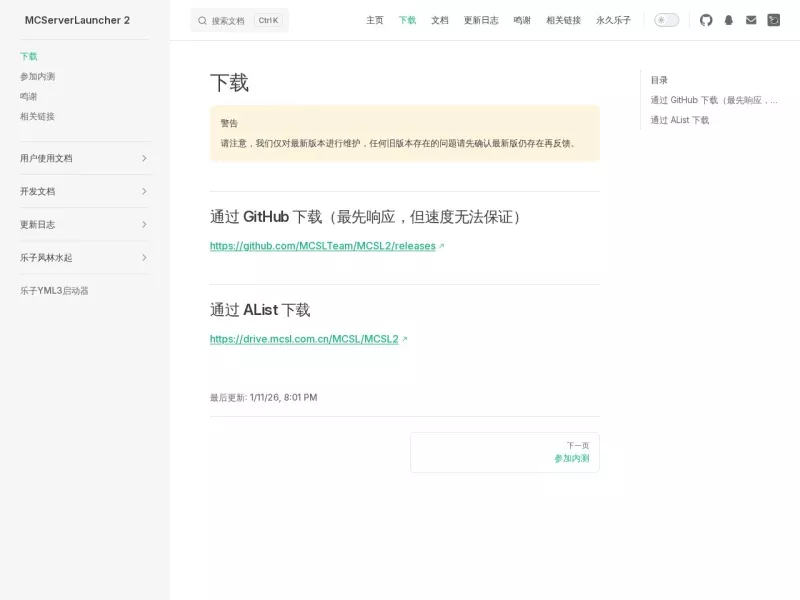Expand the 开发文档 sidebar section

[x=84, y=191]
